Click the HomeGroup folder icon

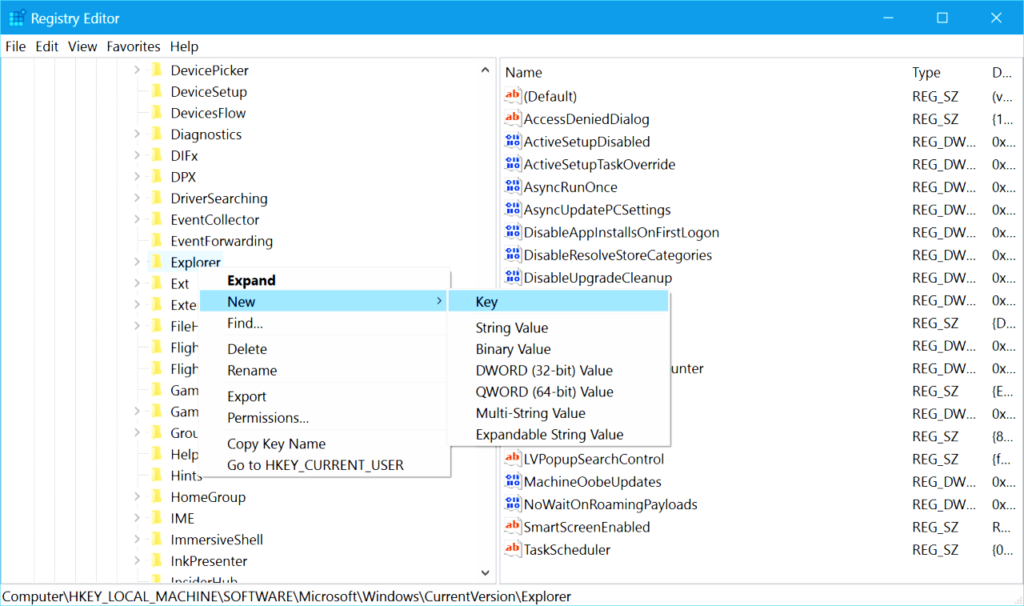coord(156,496)
